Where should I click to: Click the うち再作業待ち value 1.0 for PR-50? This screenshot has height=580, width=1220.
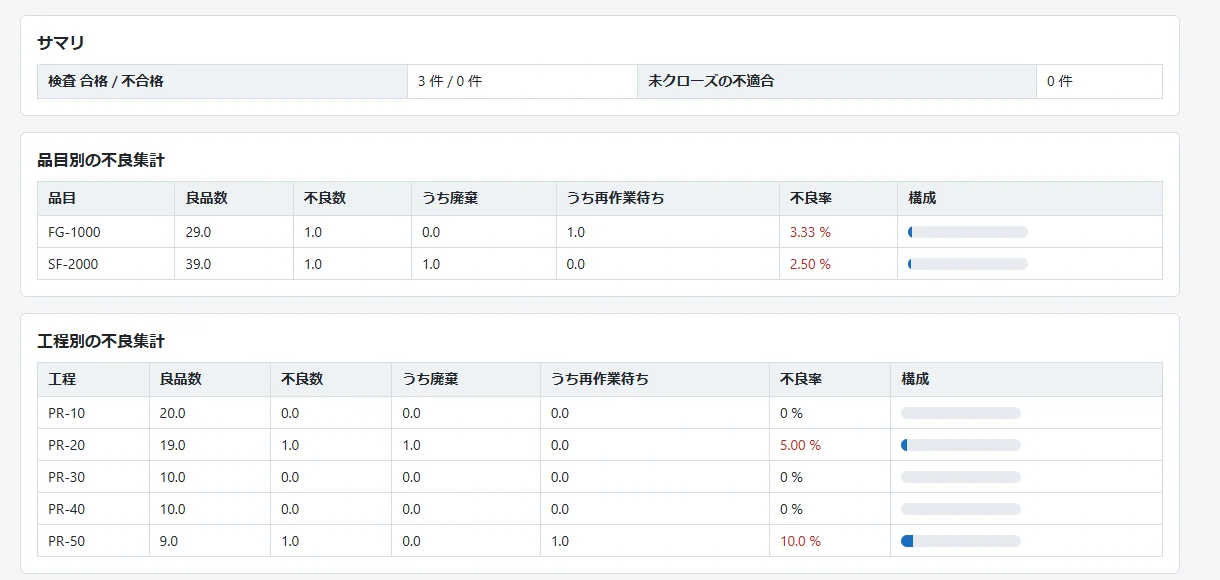(x=560, y=541)
